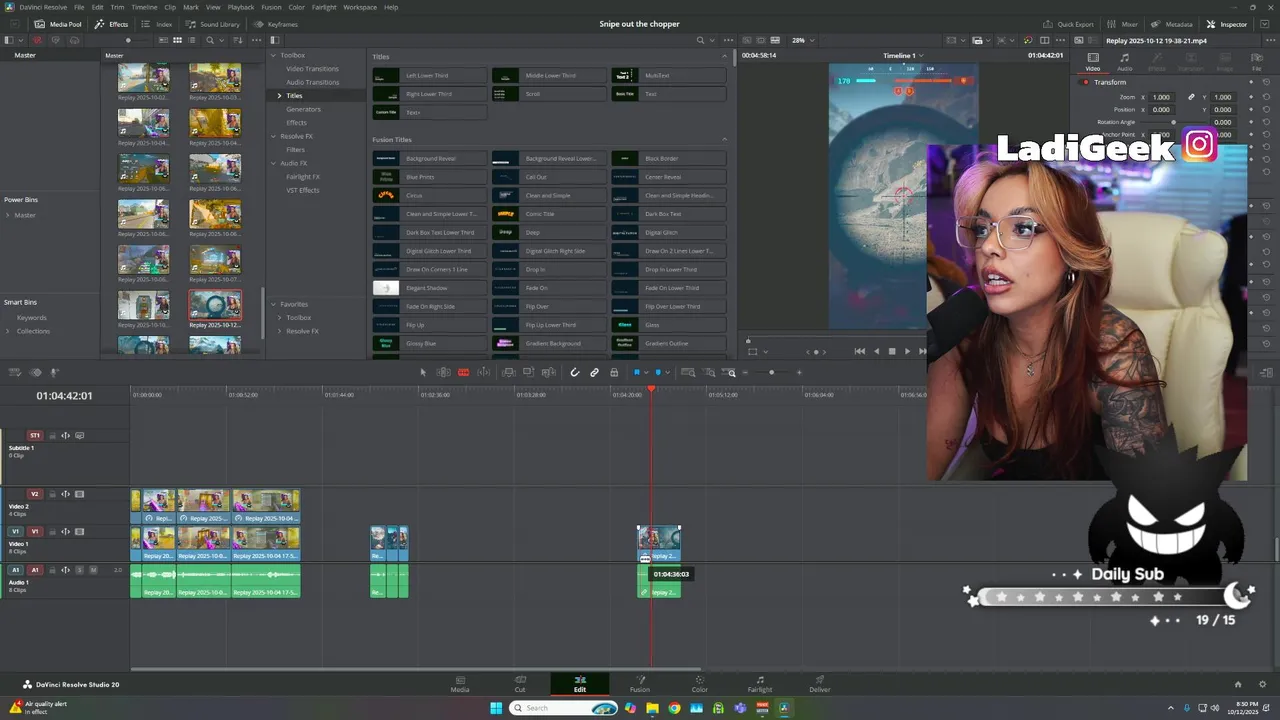The image size is (1280, 720).
Task: Toggle auto select on Video 1 track
Action: [65, 531]
